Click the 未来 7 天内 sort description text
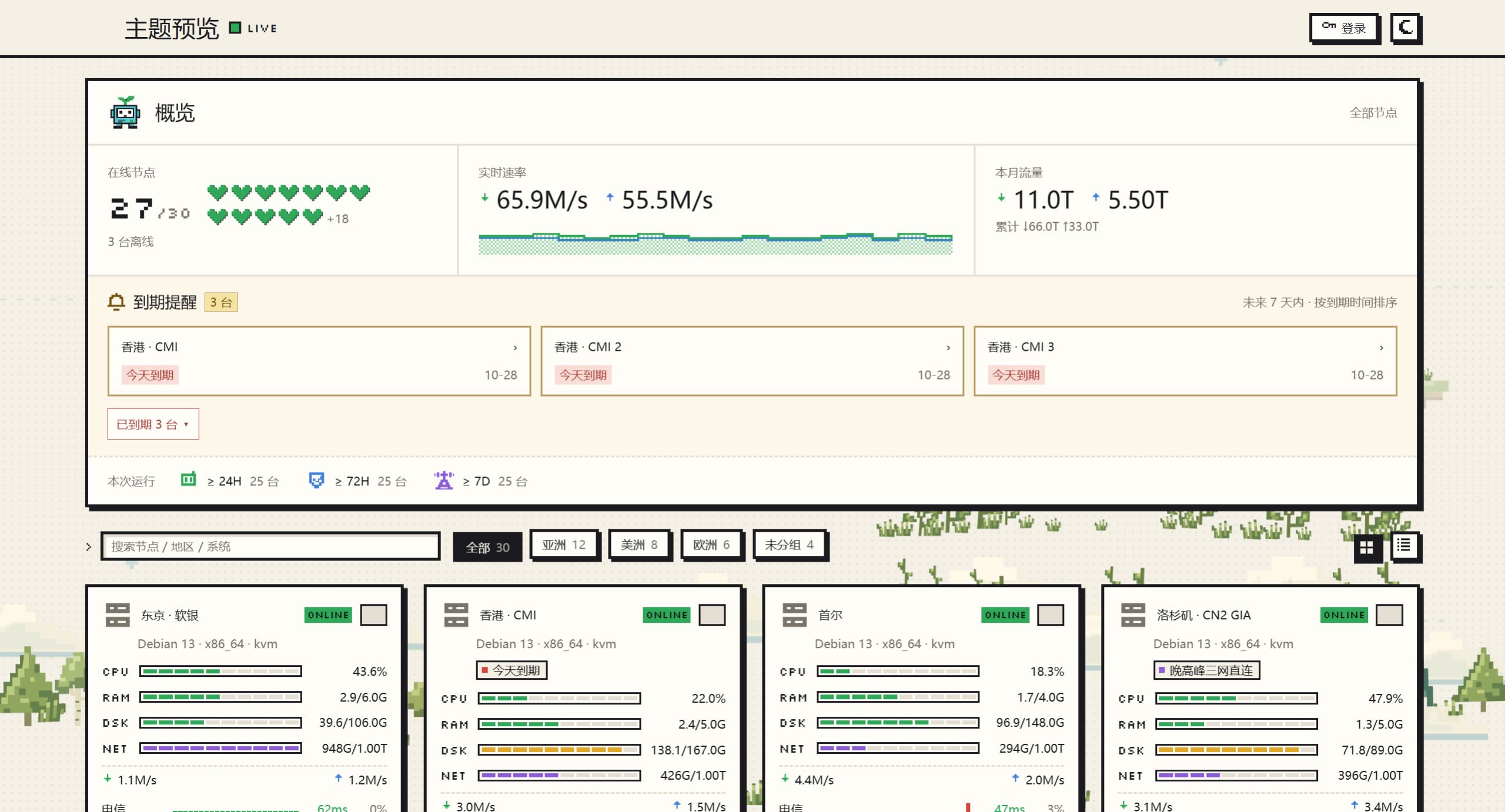The height and width of the screenshot is (812, 1505). (1319, 302)
